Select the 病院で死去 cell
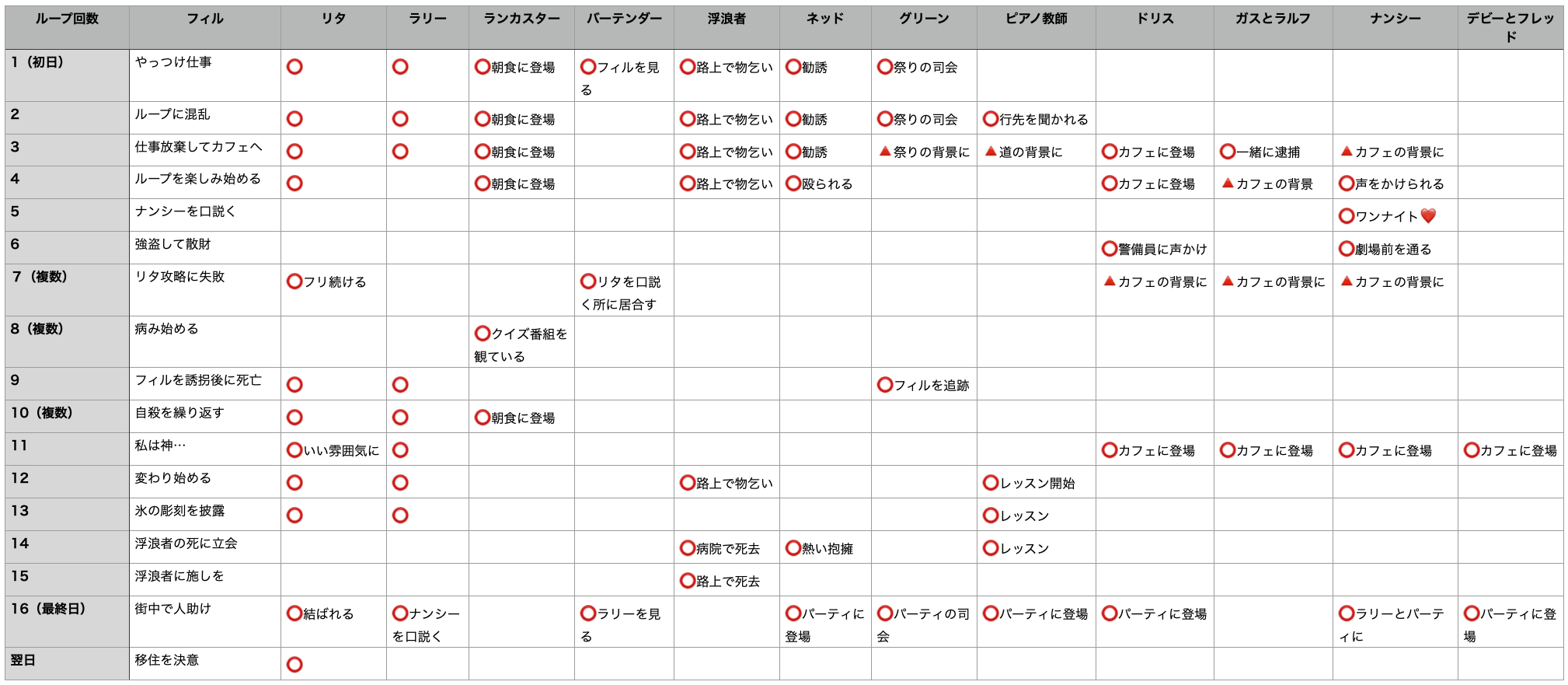 727,548
